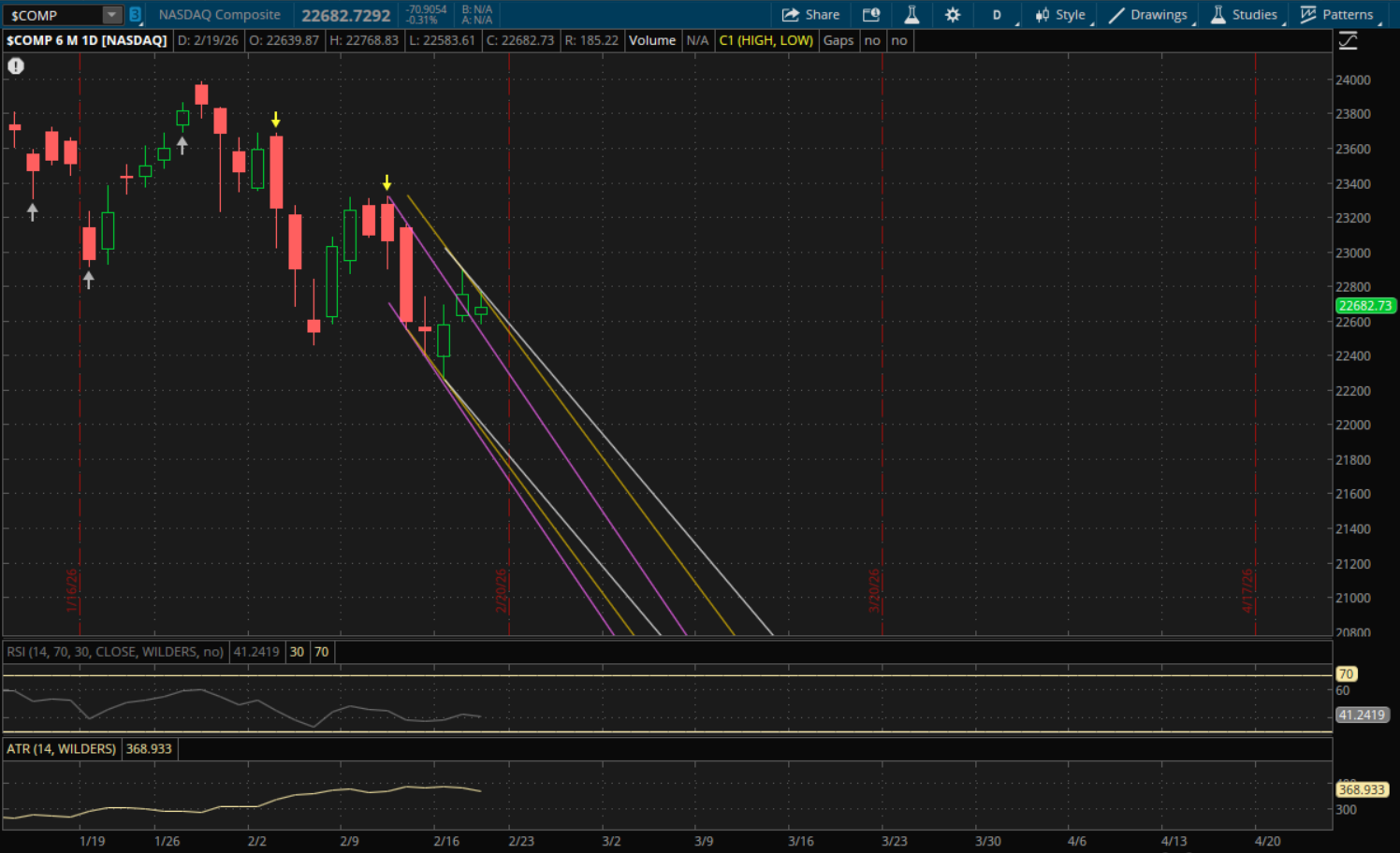Screen dimensions: 1400x853
Task: Open the Patterns menu
Action: (x=1337, y=15)
